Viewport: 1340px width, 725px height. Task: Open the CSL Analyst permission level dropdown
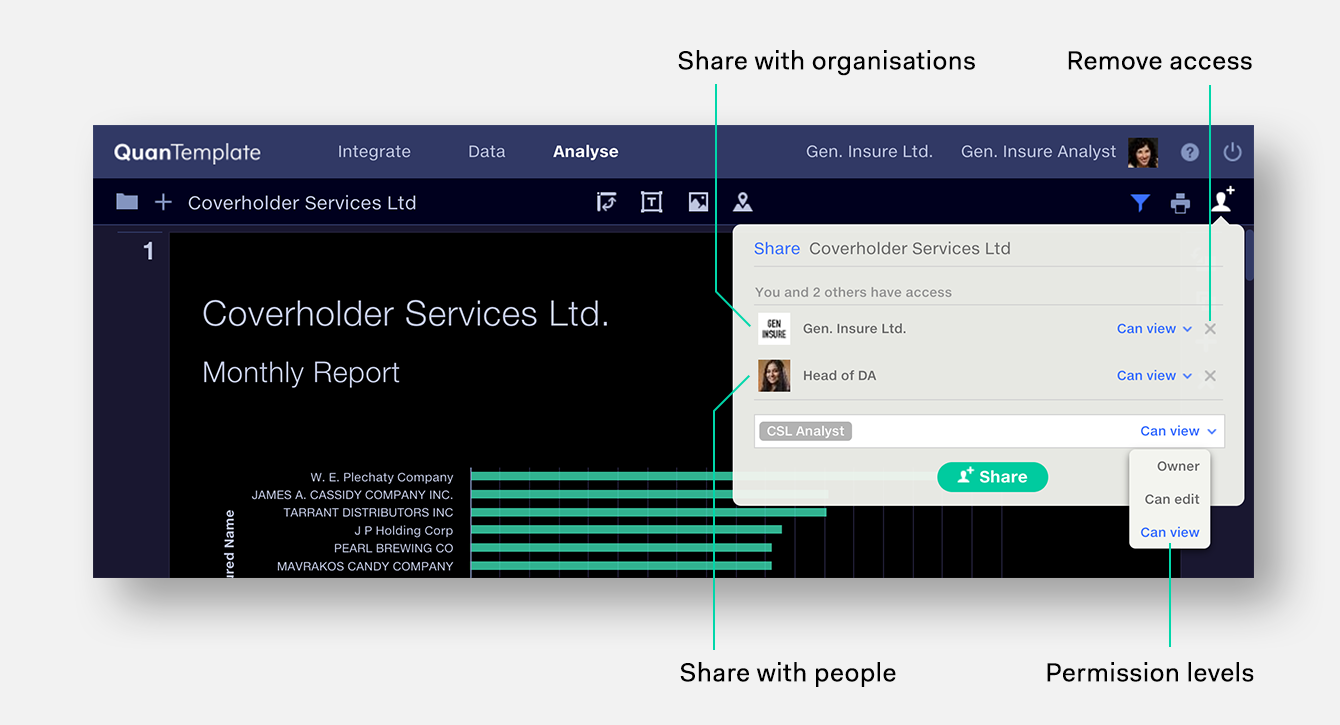(1177, 430)
